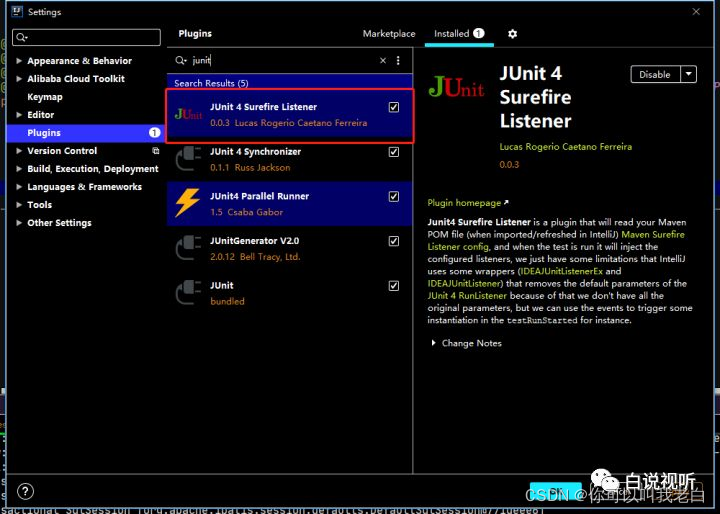Screen dimensions: 720x514
Task: Open plugin settings gear menu
Action: click(512, 34)
